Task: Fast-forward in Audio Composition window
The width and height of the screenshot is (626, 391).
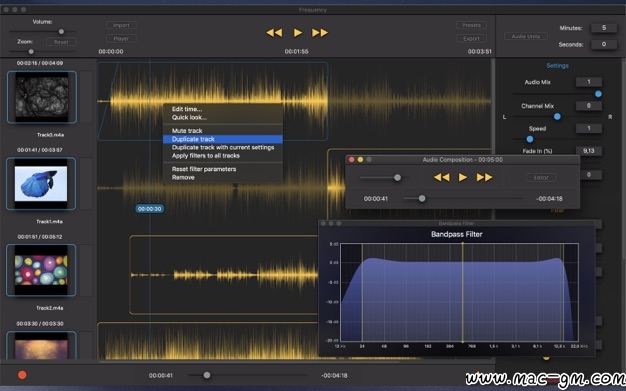Action: (x=484, y=177)
